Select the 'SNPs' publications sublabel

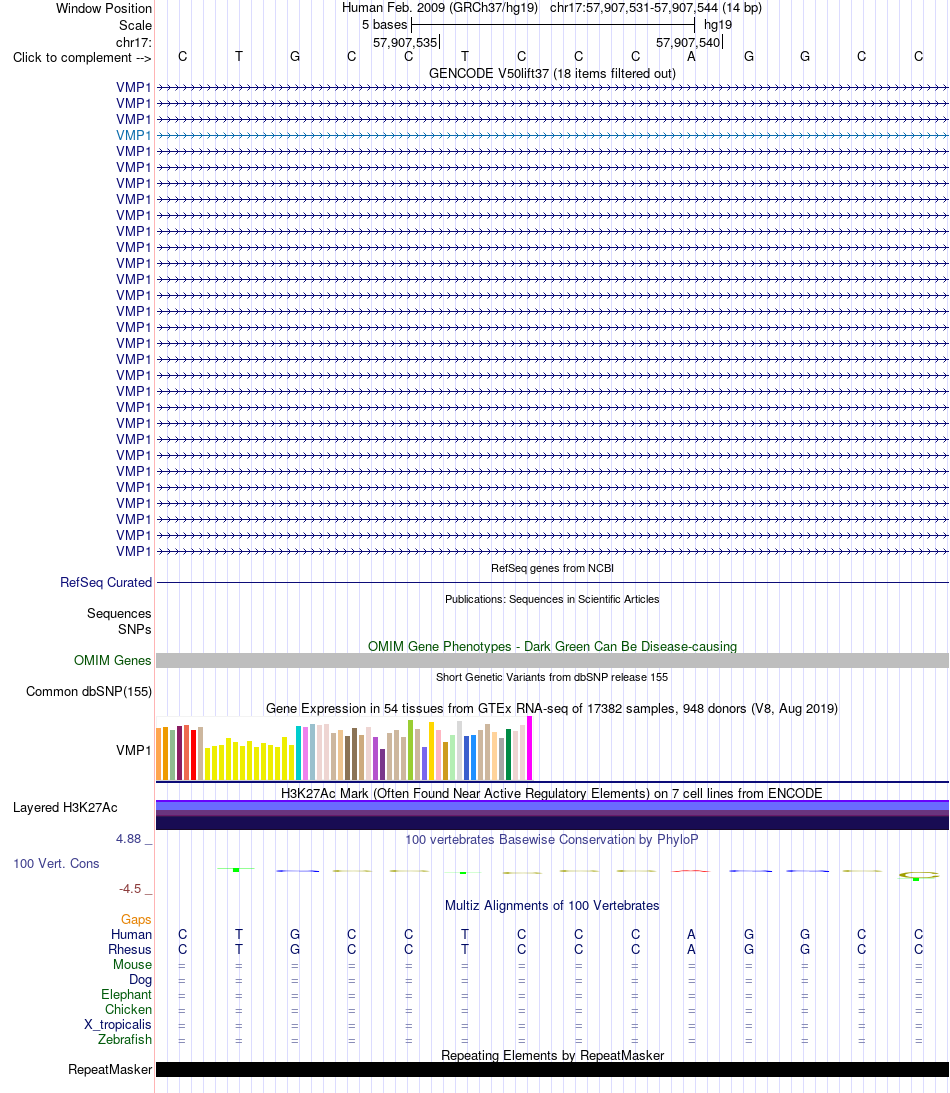click(x=135, y=629)
